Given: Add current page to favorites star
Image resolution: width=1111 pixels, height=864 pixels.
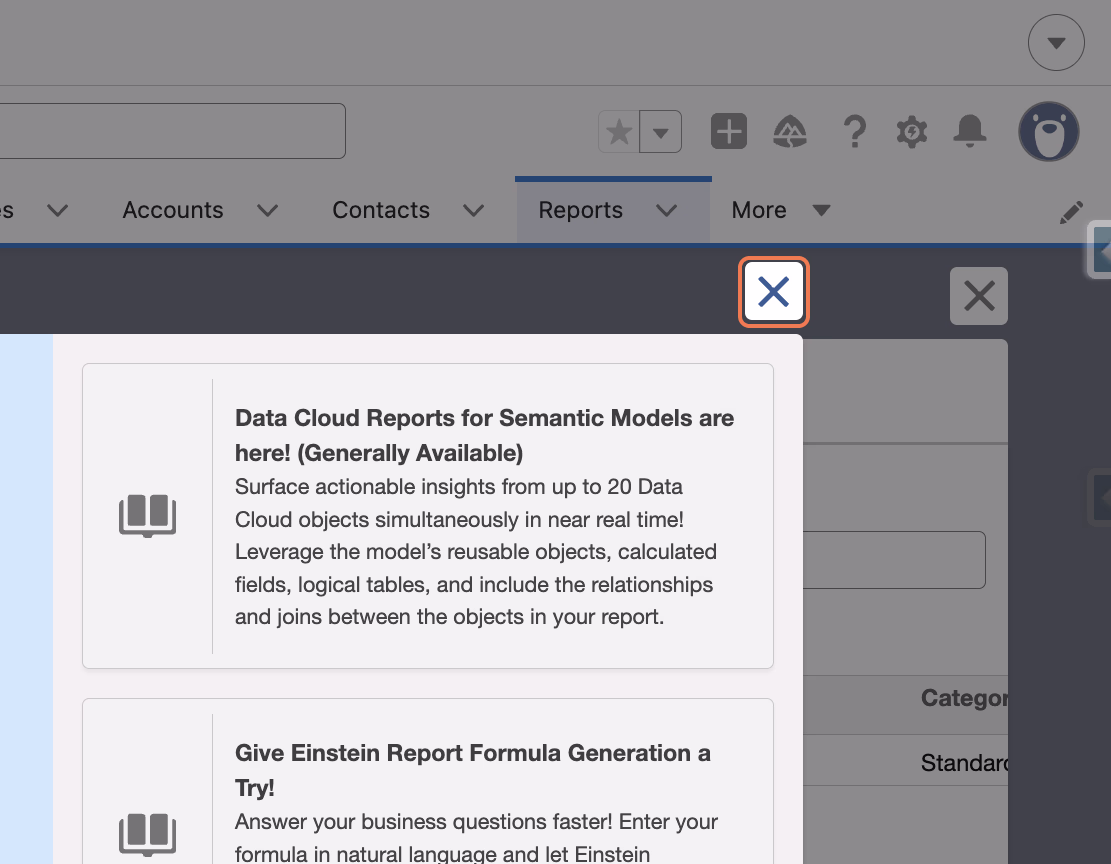Looking at the screenshot, I should point(619,131).
